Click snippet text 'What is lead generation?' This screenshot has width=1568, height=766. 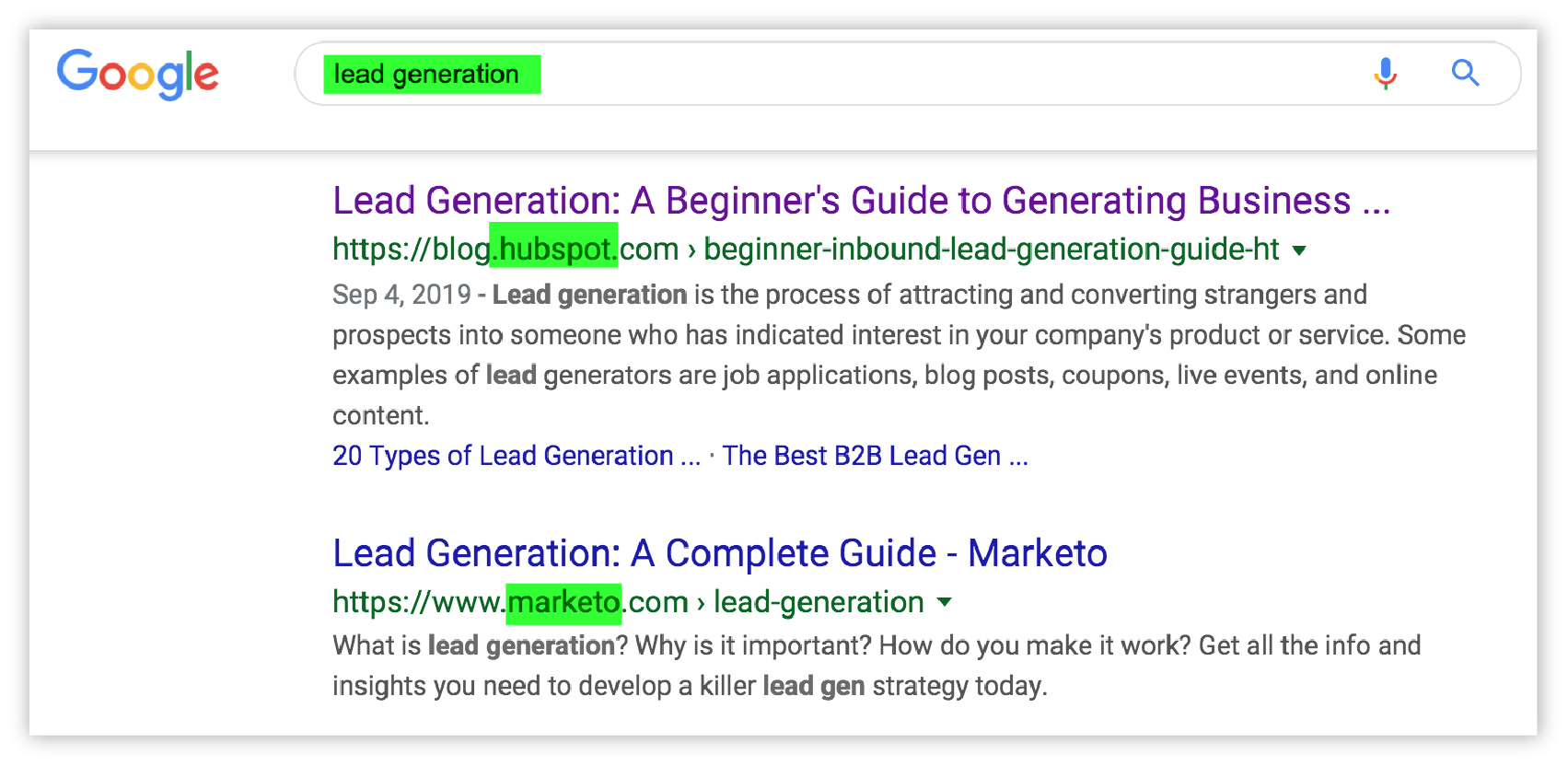(480, 645)
